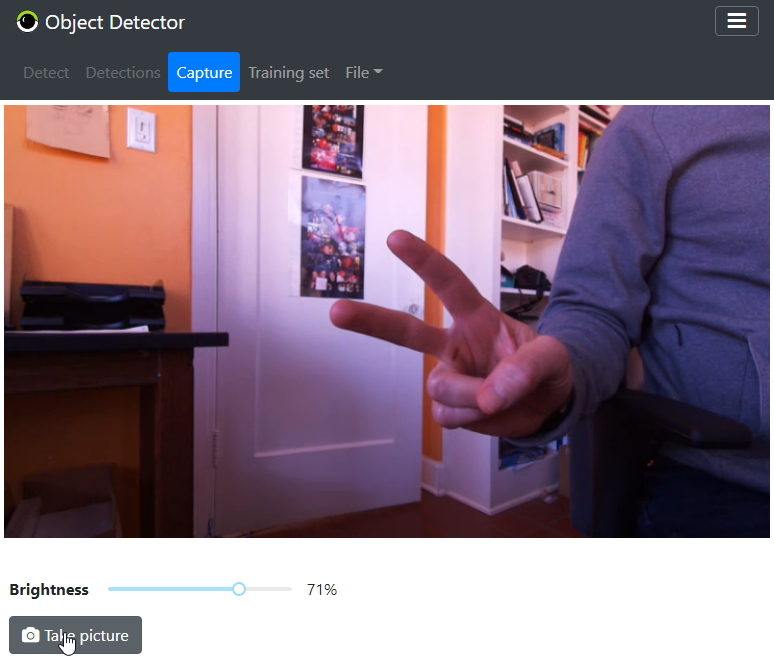Toggle the hamburger navigation menu
The width and height of the screenshot is (774, 668).
(x=736, y=21)
